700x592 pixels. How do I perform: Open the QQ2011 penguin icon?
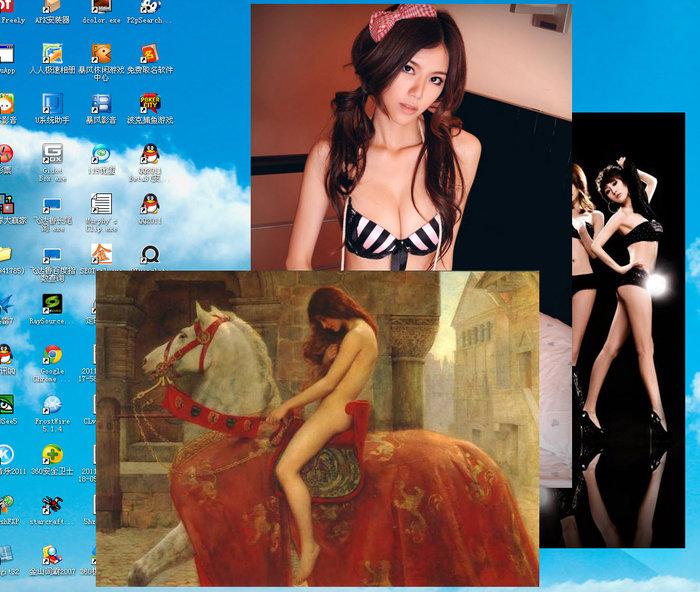[150, 204]
